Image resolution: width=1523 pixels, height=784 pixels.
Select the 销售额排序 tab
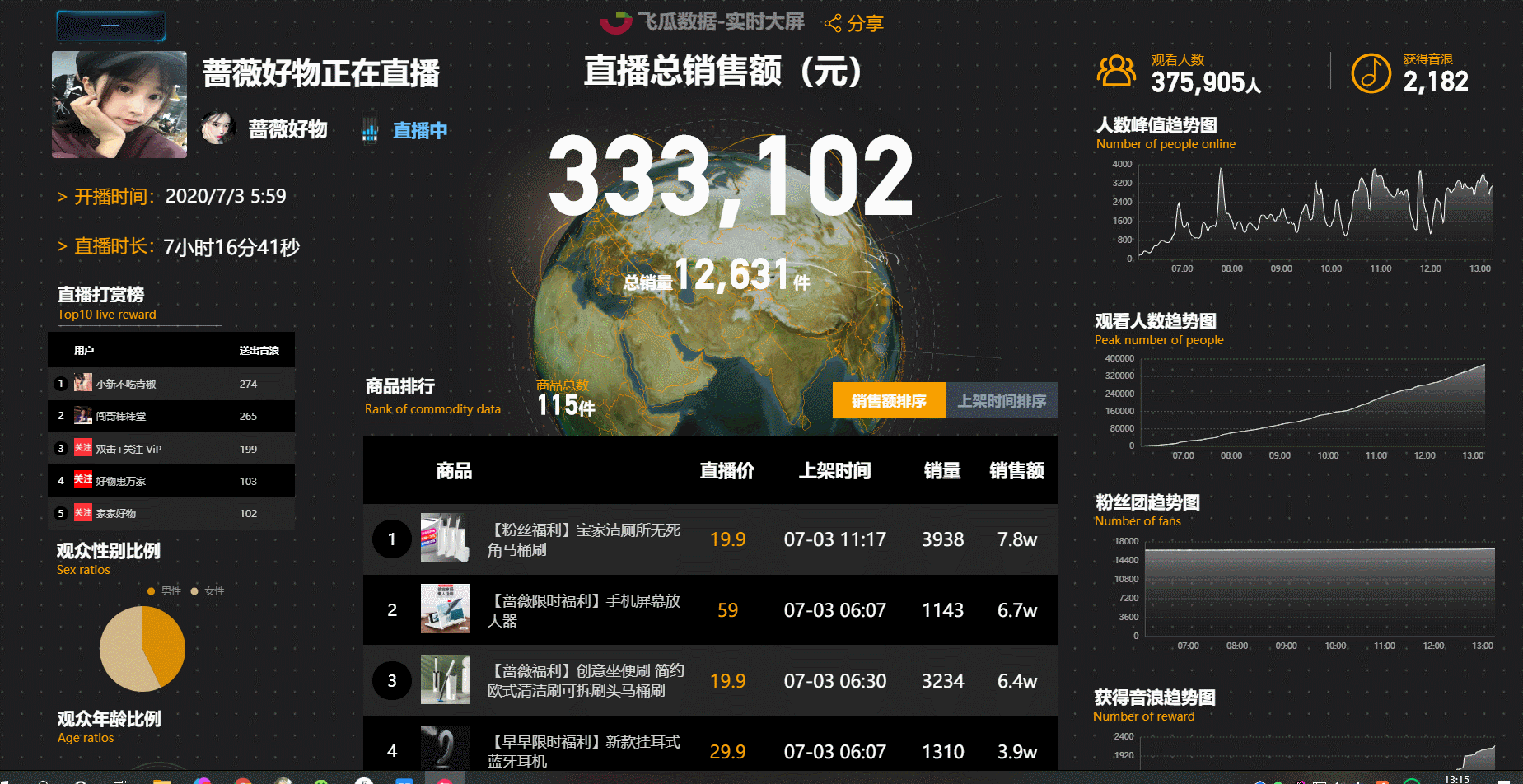(888, 401)
